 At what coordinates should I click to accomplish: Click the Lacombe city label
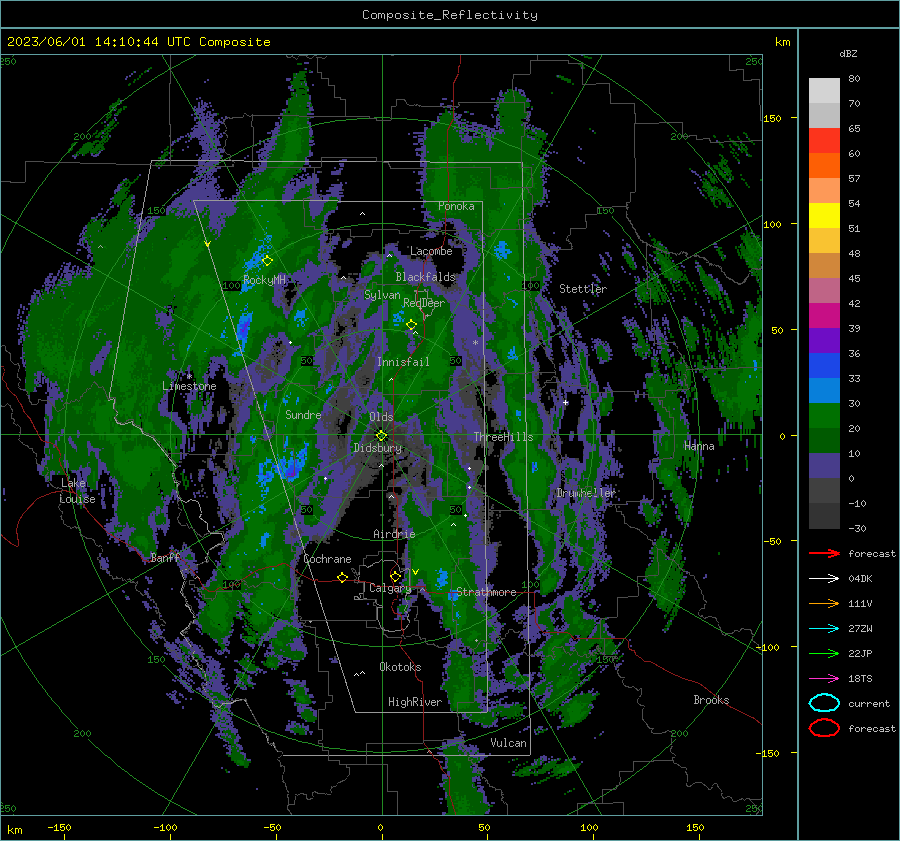pyautogui.click(x=431, y=251)
